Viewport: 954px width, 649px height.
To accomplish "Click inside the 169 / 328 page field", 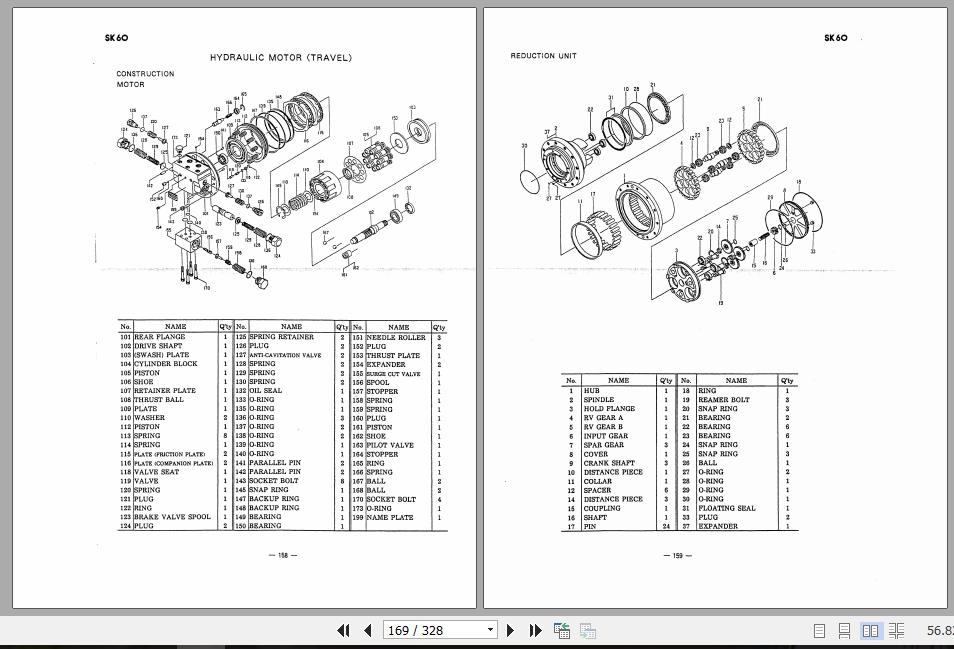I will (430, 630).
